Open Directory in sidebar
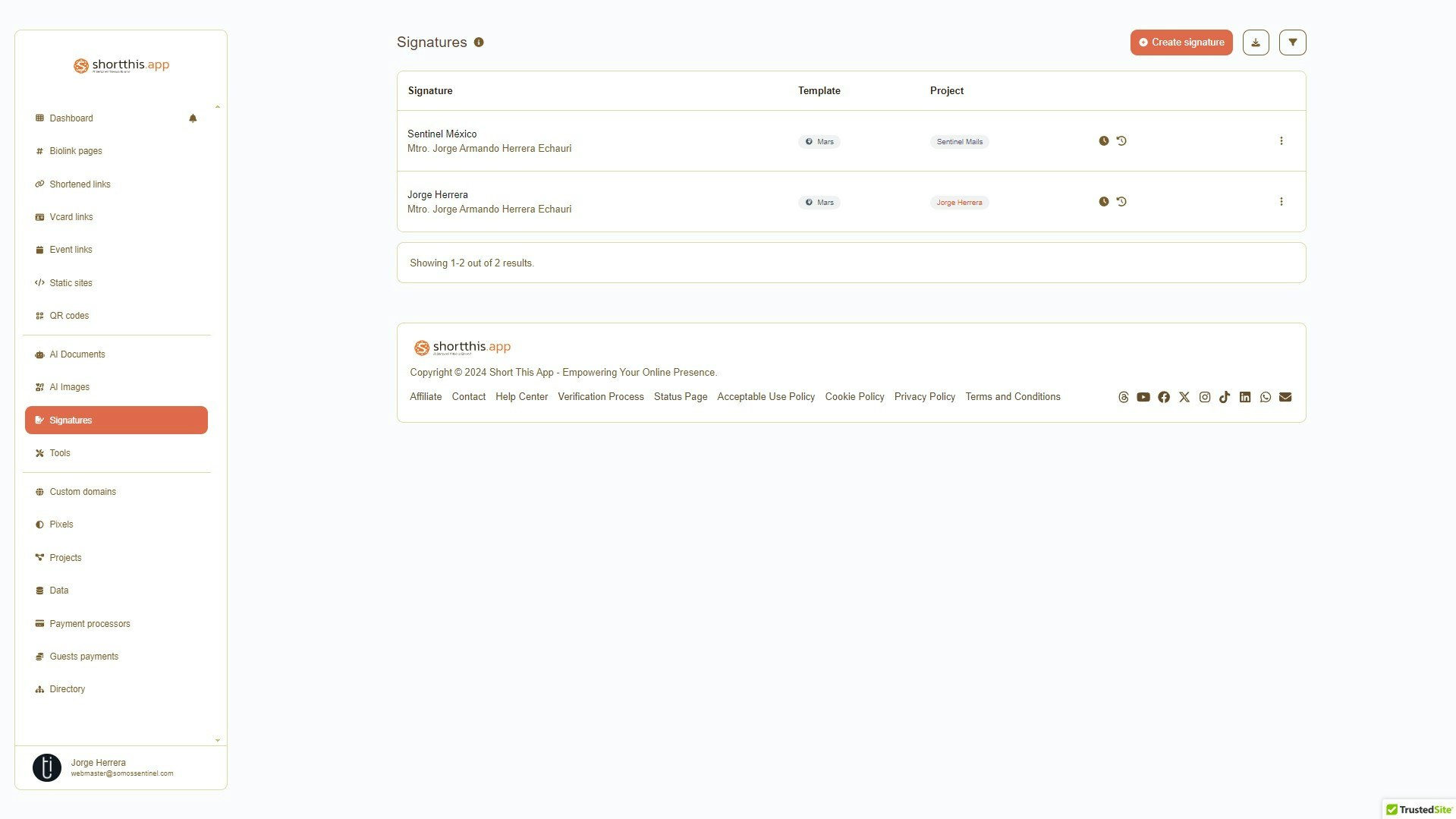 [x=67, y=689]
